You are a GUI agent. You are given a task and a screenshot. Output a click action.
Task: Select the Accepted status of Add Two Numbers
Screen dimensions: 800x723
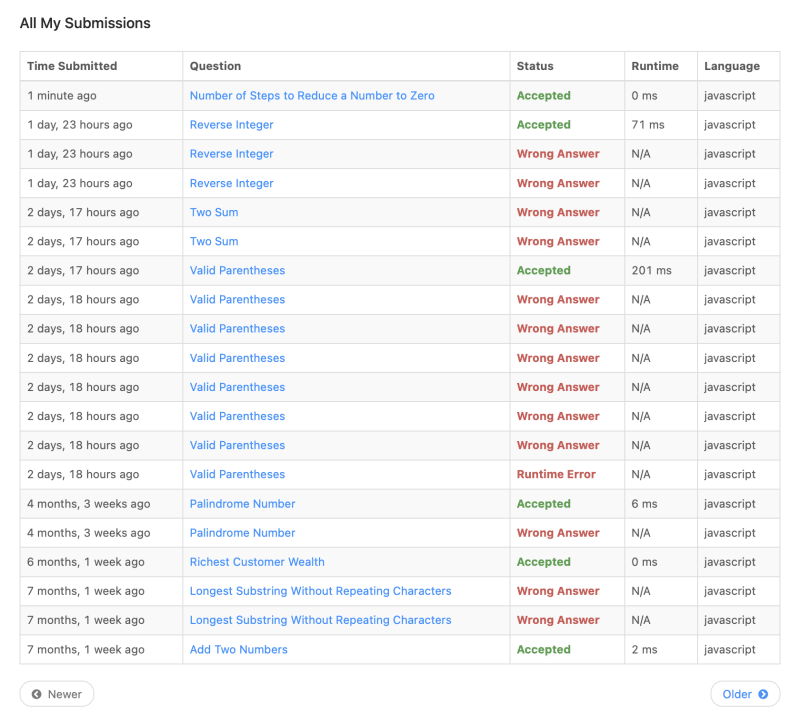click(543, 649)
